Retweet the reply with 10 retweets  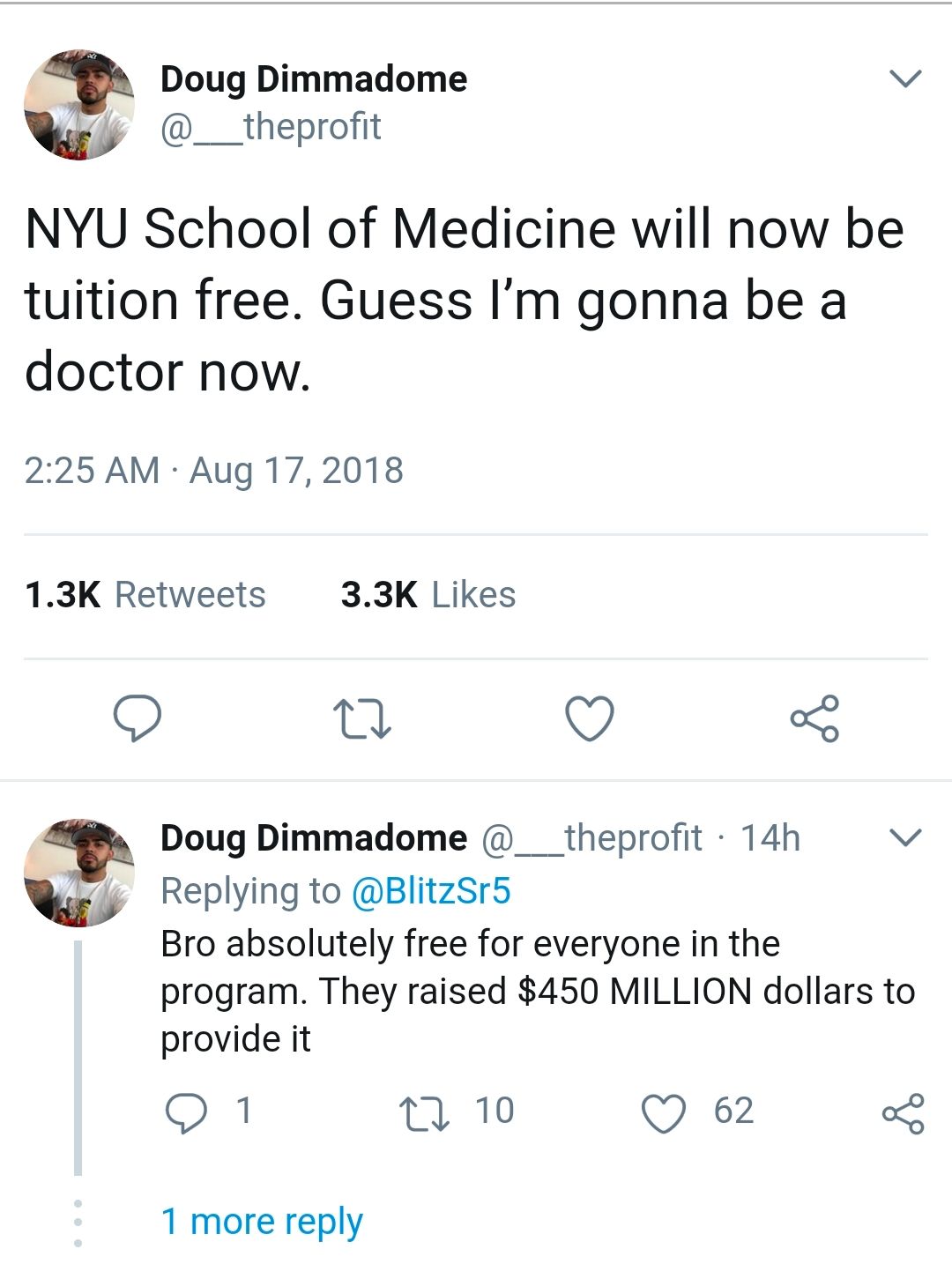[x=425, y=1112]
